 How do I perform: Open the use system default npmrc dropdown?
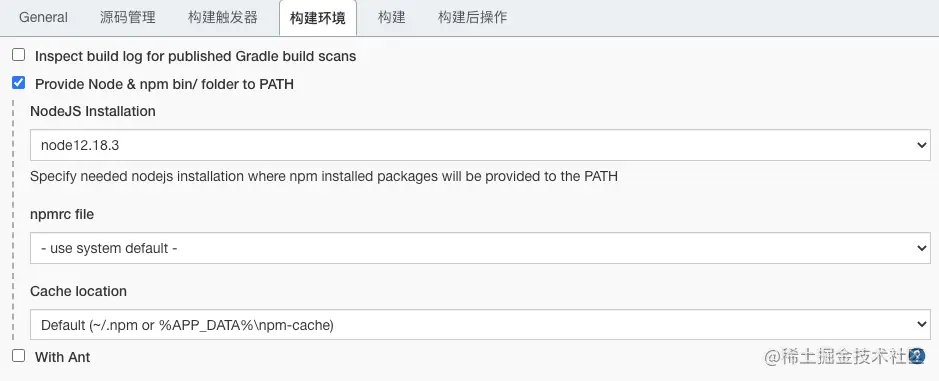pos(480,248)
